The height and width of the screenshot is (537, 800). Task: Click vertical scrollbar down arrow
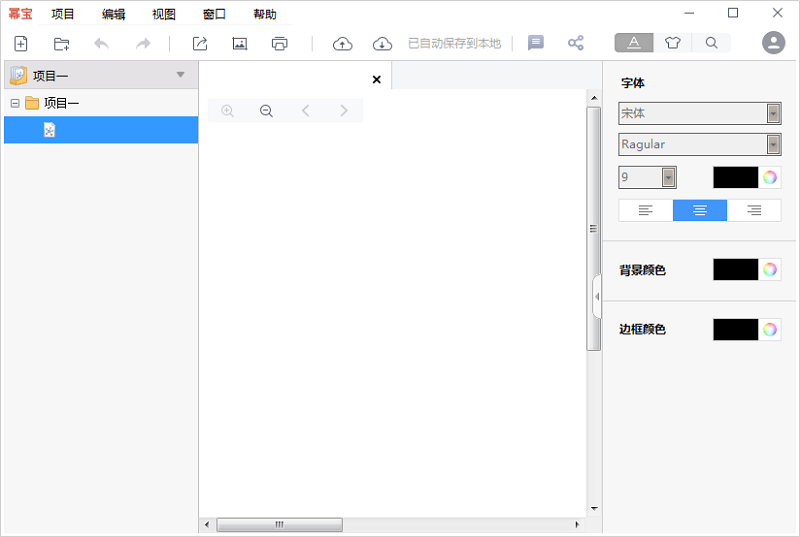click(x=594, y=508)
